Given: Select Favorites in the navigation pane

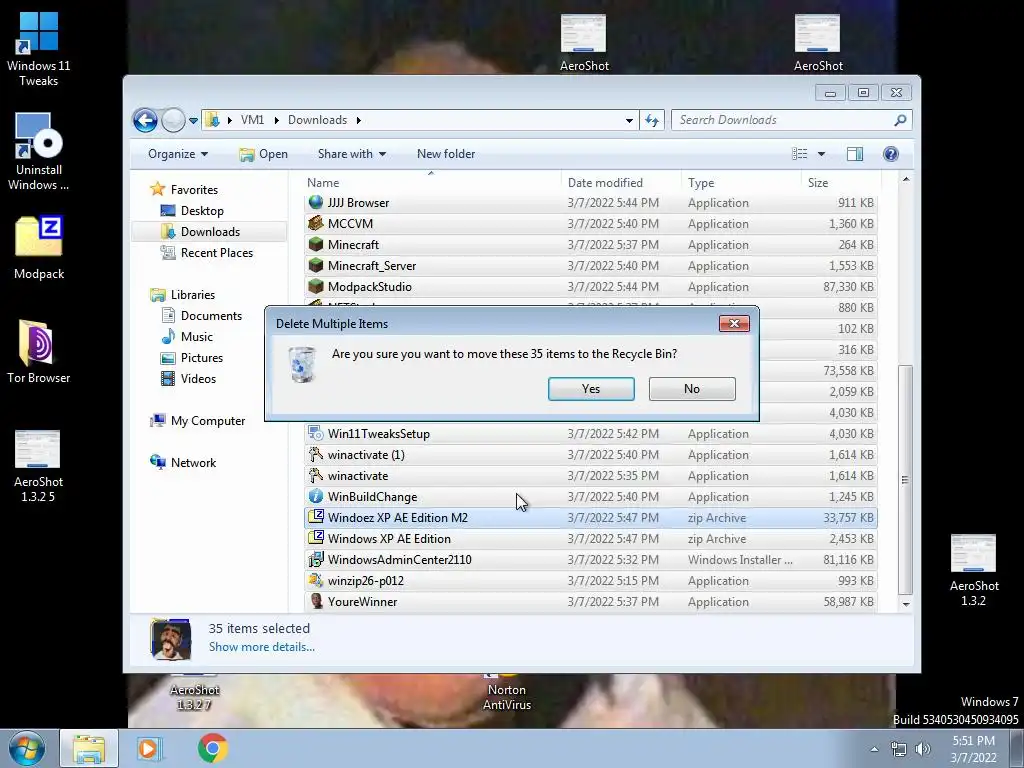Looking at the screenshot, I should pos(194,190).
